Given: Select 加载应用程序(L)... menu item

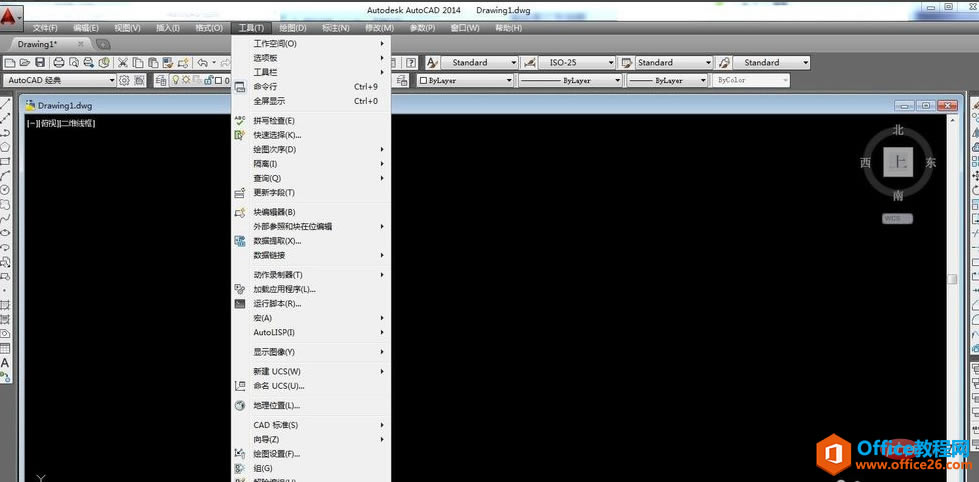Looking at the screenshot, I should 311,289.
